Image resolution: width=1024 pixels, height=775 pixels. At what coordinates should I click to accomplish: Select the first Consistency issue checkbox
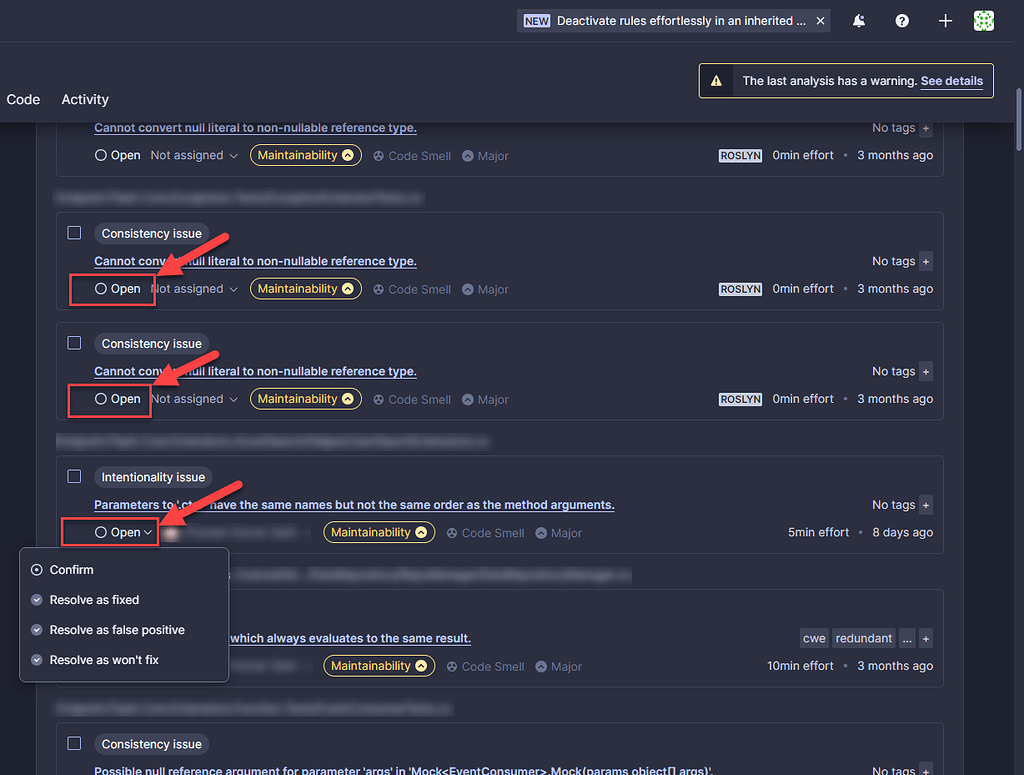click(x=74, y=232)
